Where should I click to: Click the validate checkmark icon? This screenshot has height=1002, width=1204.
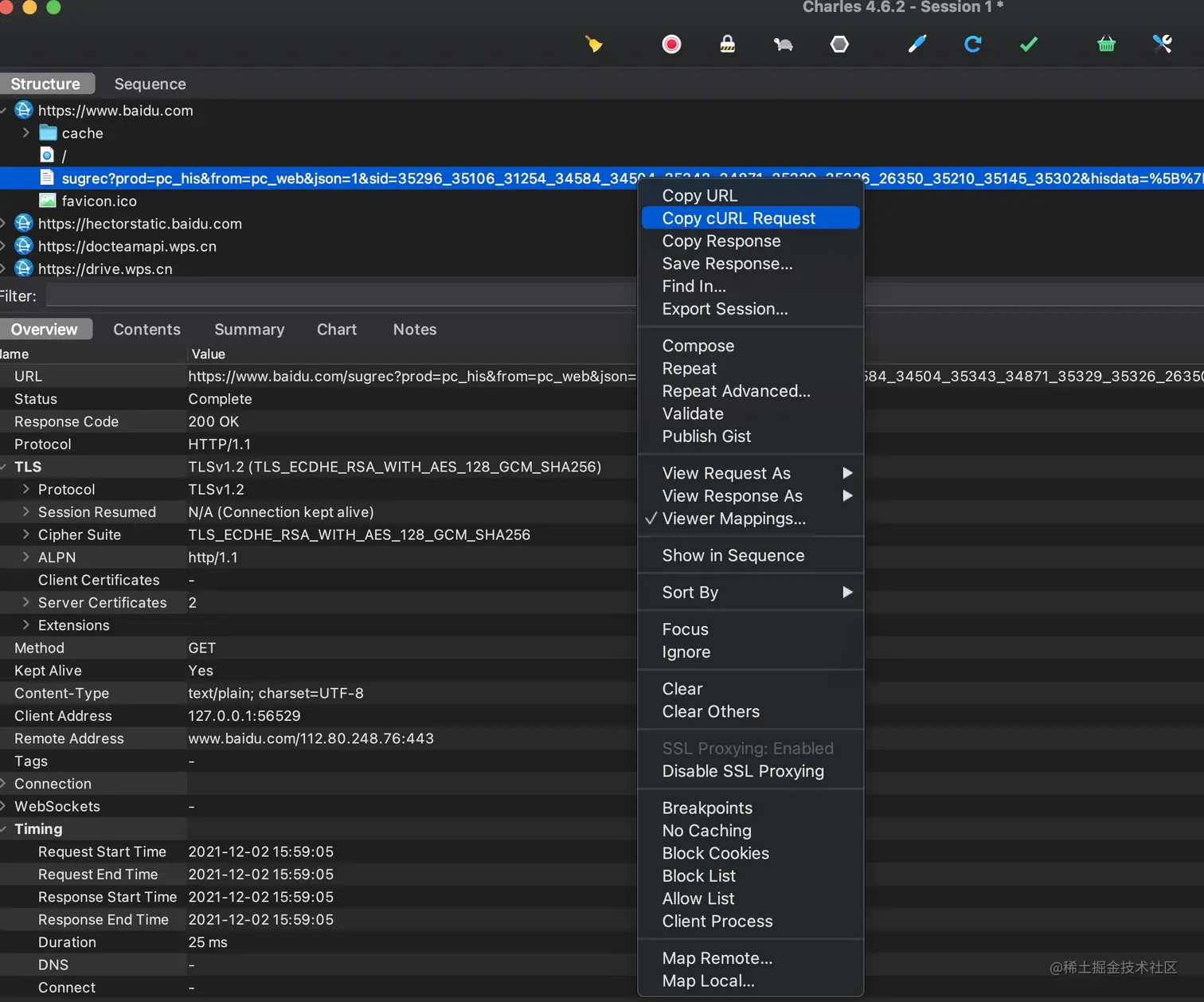pos(1029,44)
